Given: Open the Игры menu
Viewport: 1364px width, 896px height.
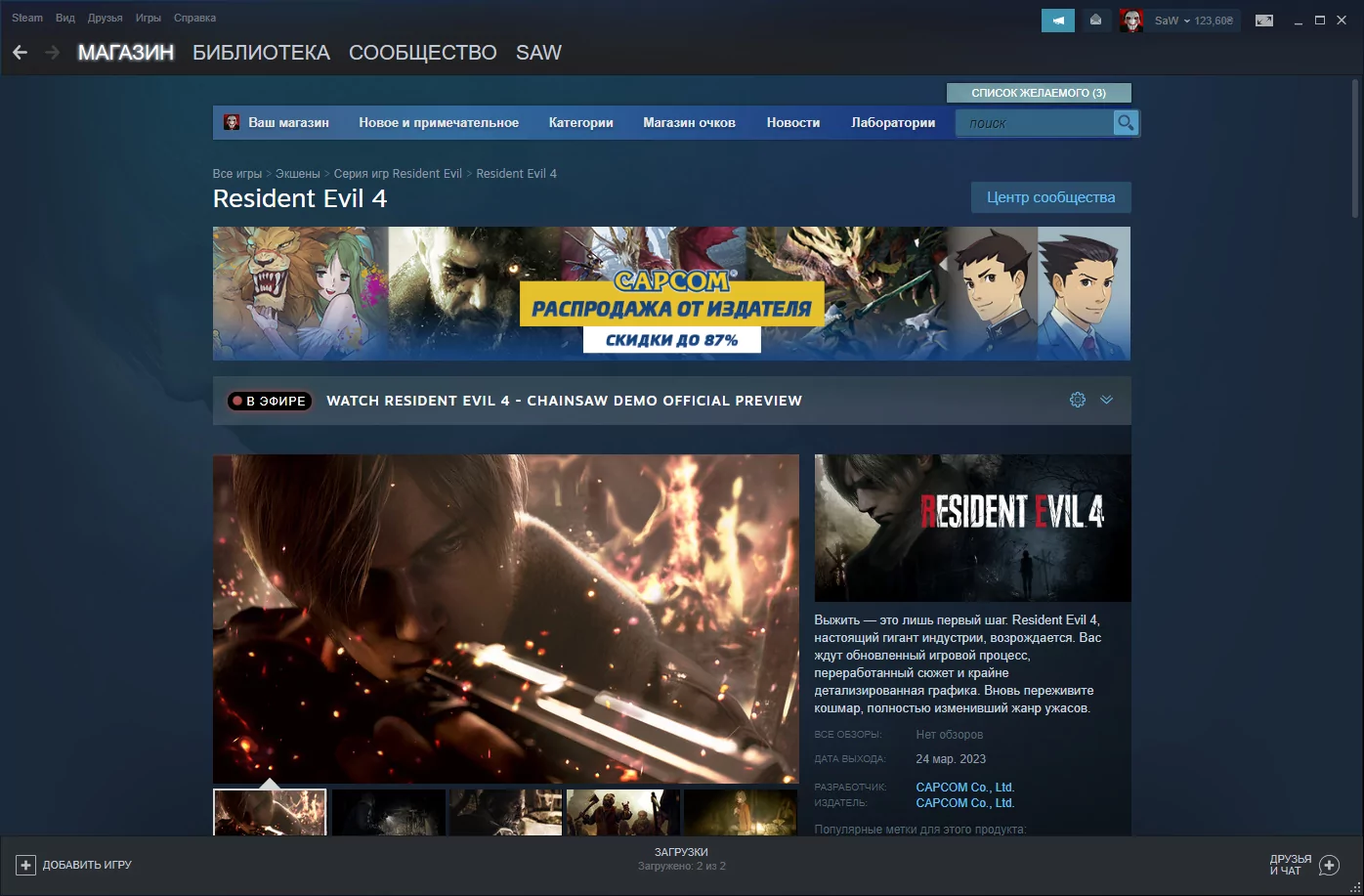Looking at the screenshot, I should (149, 18).
